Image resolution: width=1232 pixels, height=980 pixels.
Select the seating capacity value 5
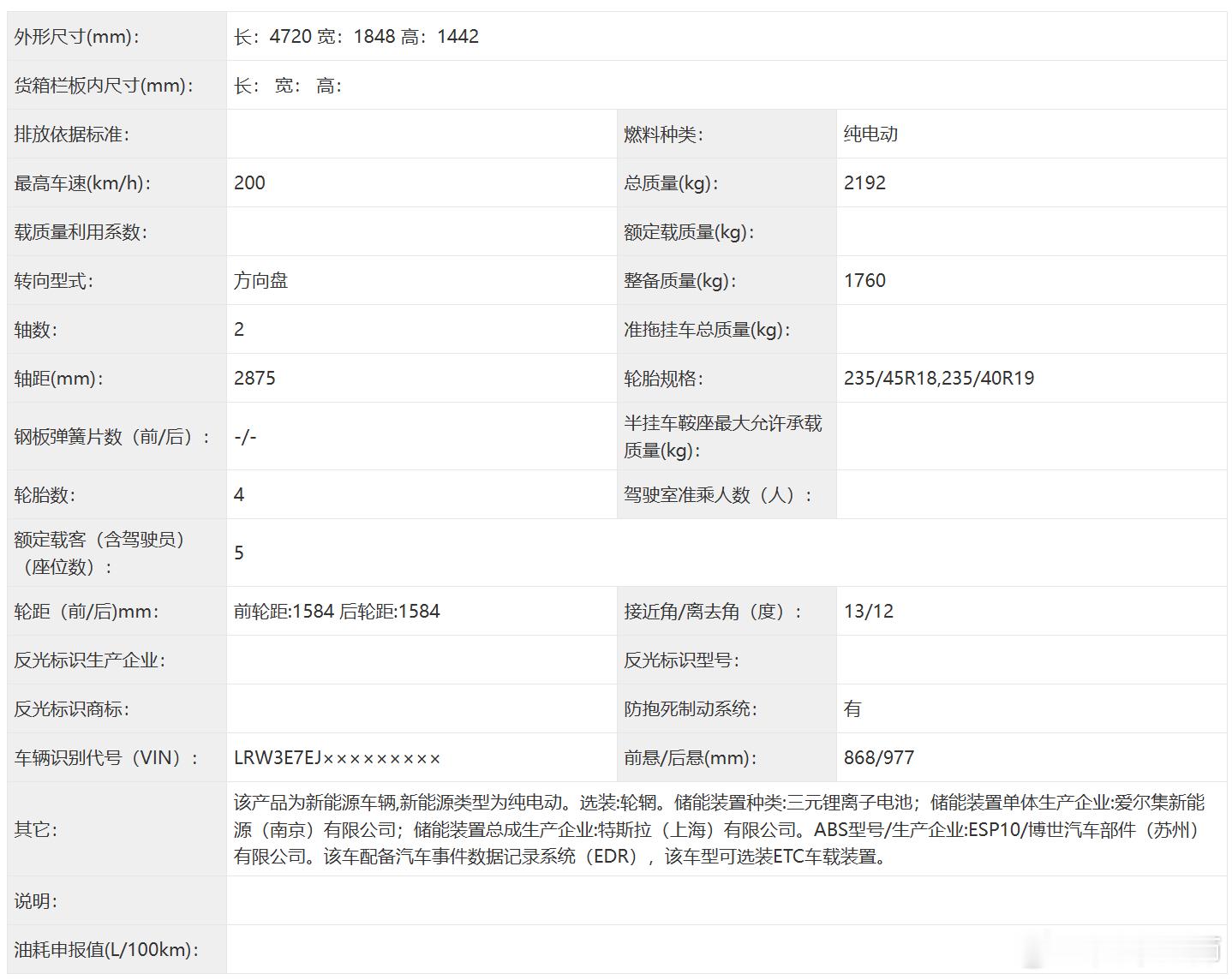coord(239,553)
